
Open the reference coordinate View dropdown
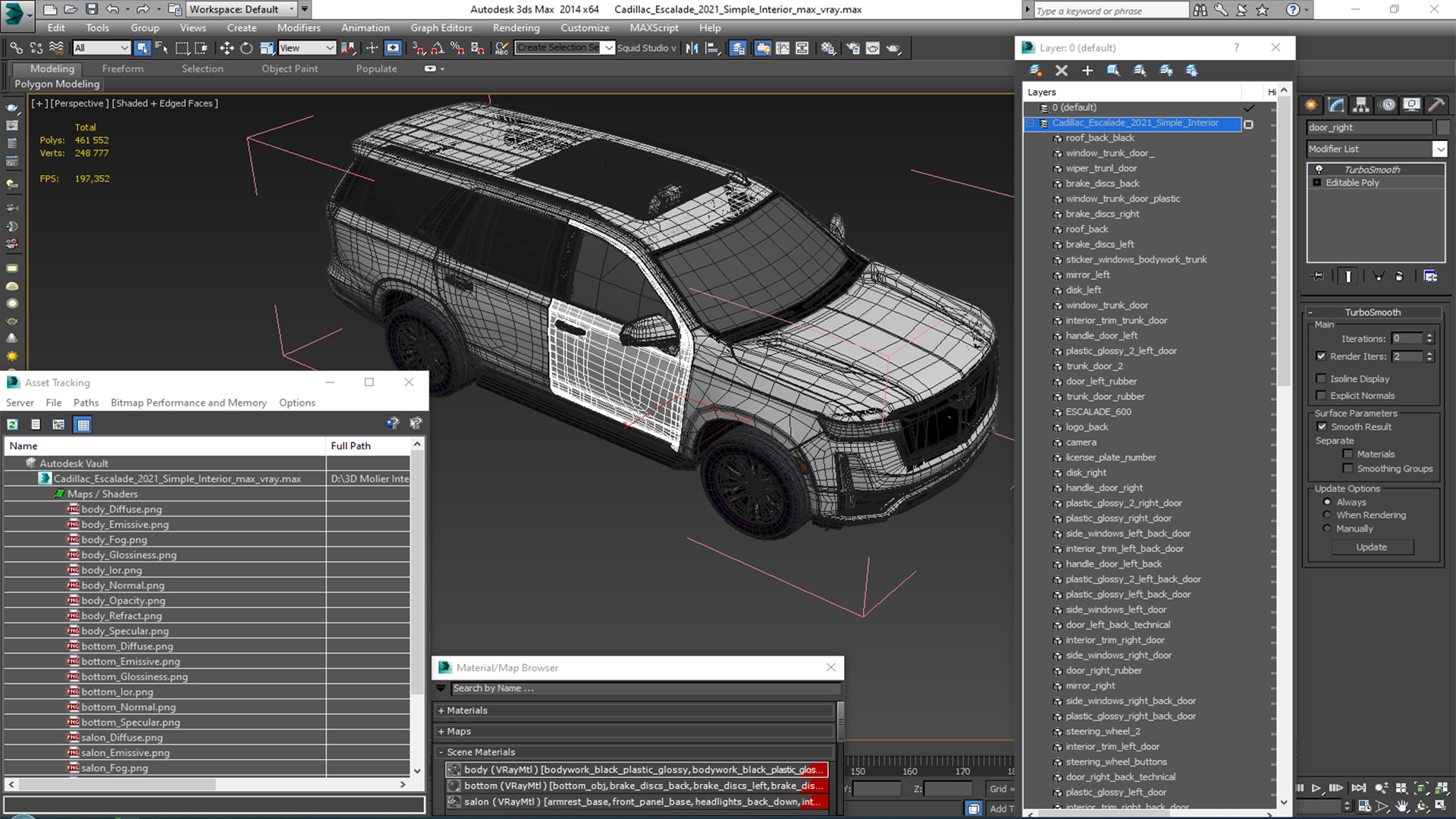click(307, 48)
